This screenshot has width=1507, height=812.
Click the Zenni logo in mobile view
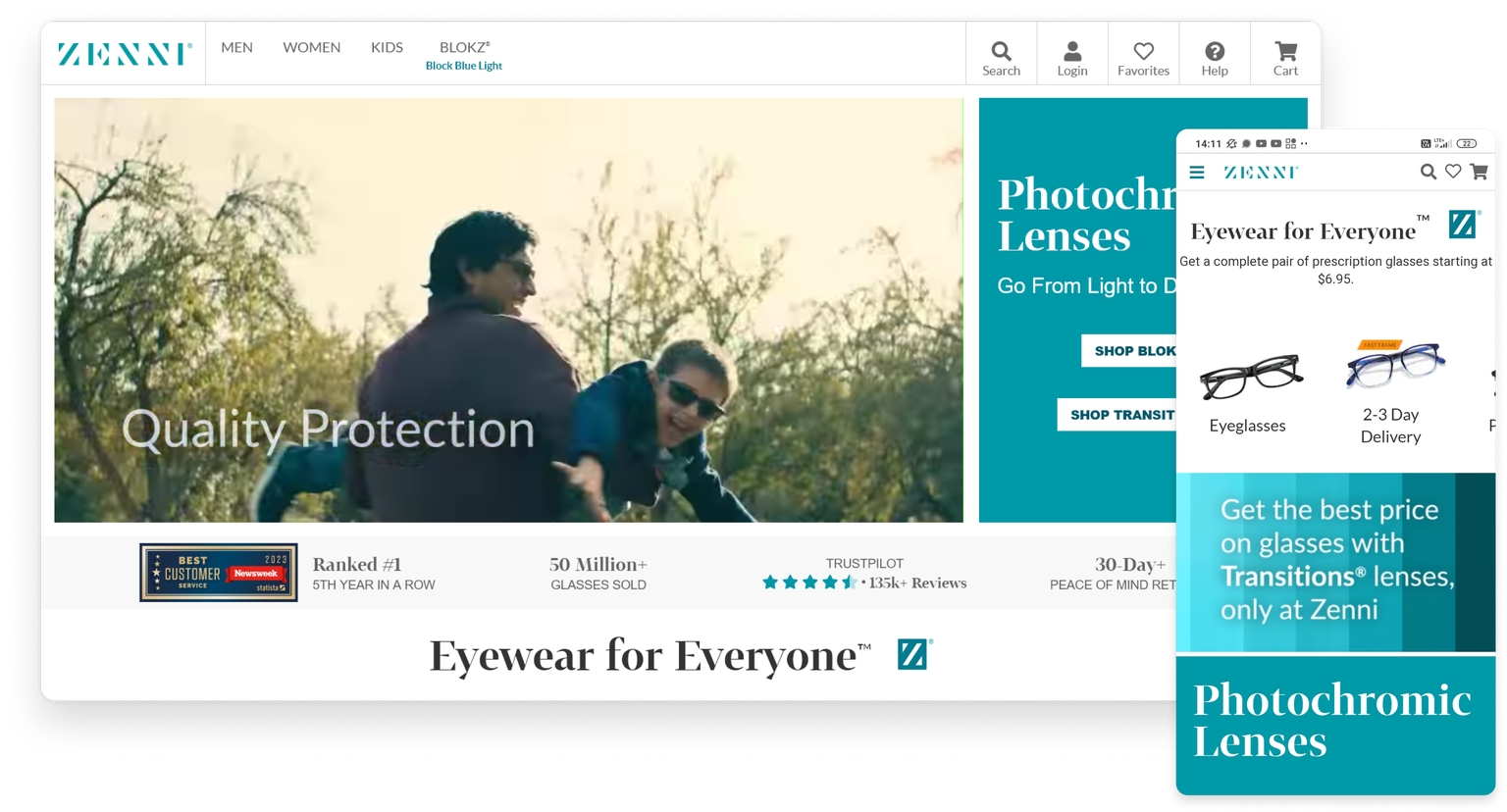pos(1261,173)
